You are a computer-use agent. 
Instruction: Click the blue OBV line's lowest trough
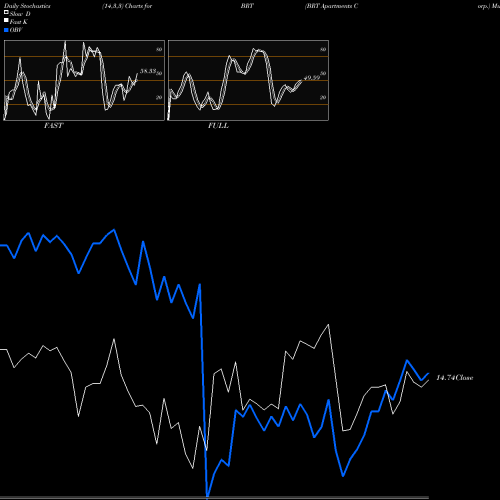[x=207, y=497]
